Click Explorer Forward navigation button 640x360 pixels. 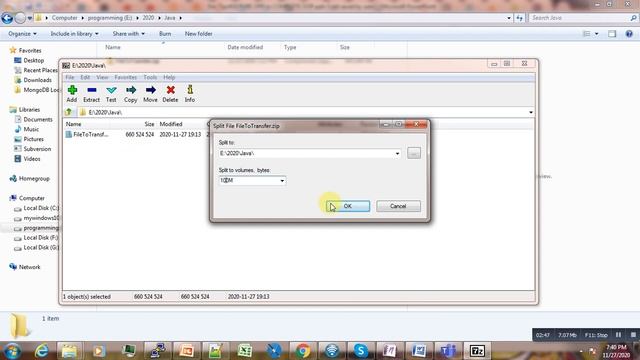20,18
